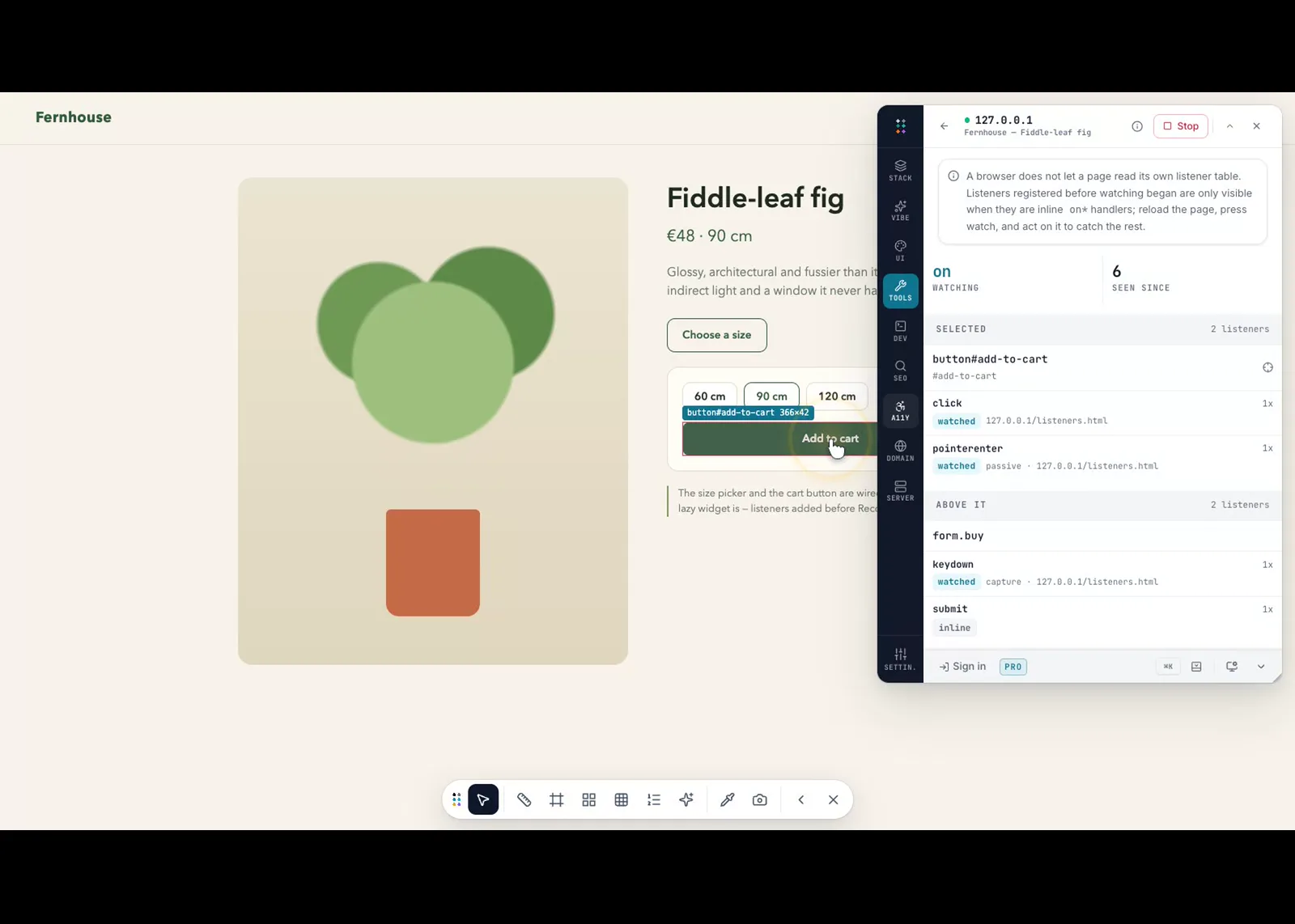Open the four-square grid overlay tool
Viewport: 1295px width, 924px height.
pos(589,799)
